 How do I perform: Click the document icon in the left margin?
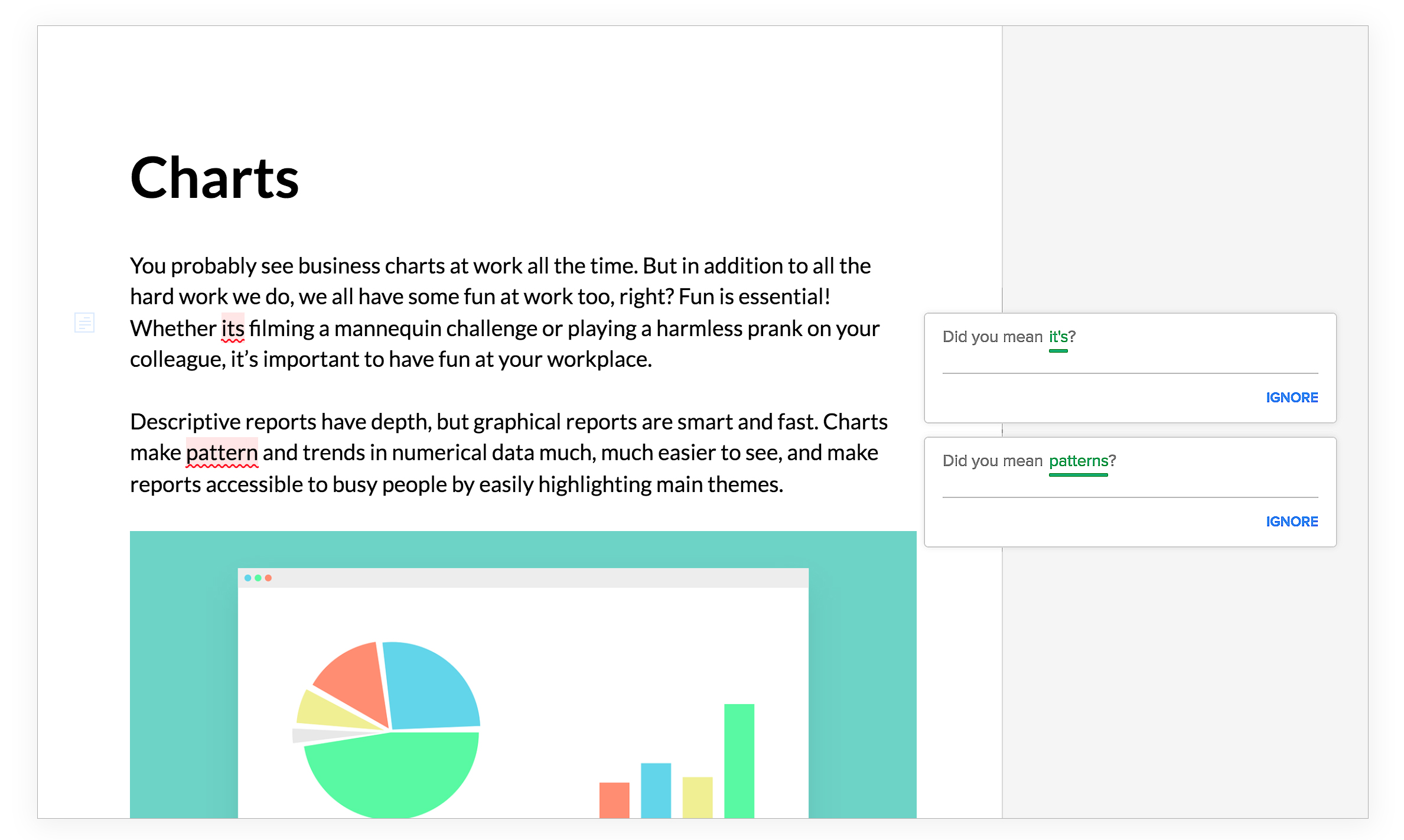tap(84, 323)
